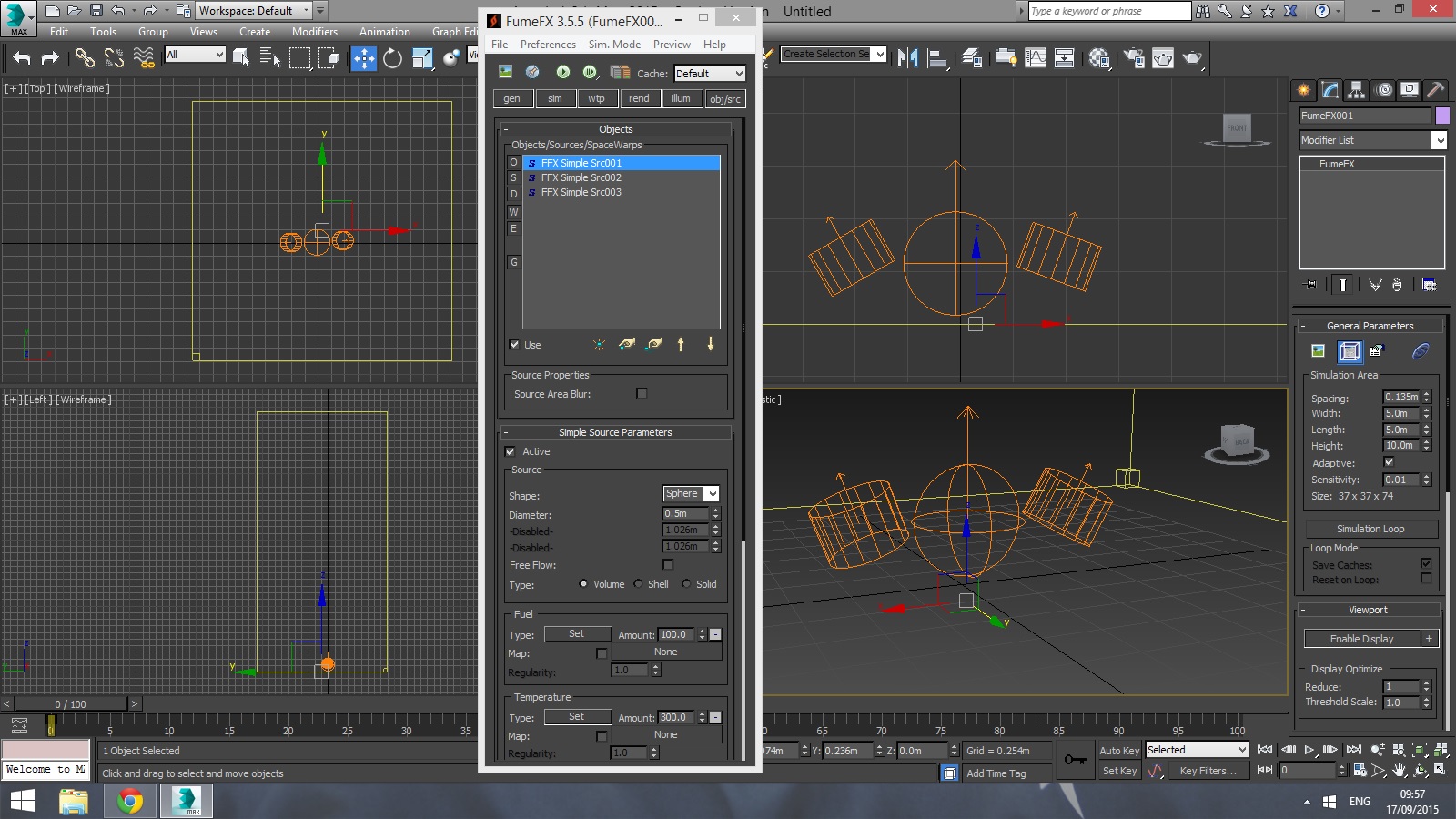This screenshot has width=1456, height=819.
Task: Switch to the sim tab
Action: point(555,98)
